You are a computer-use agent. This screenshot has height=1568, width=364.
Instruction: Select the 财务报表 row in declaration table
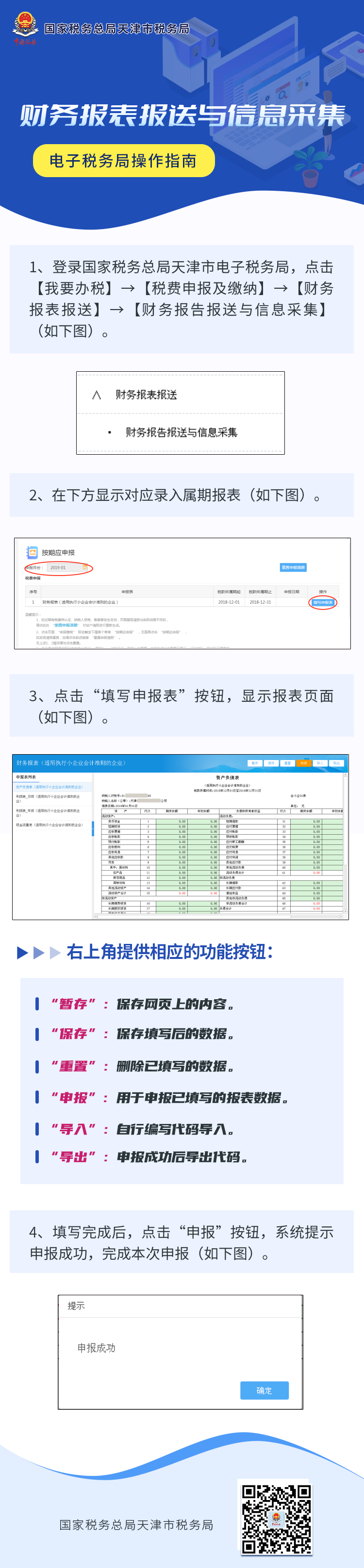coord(182,602)
